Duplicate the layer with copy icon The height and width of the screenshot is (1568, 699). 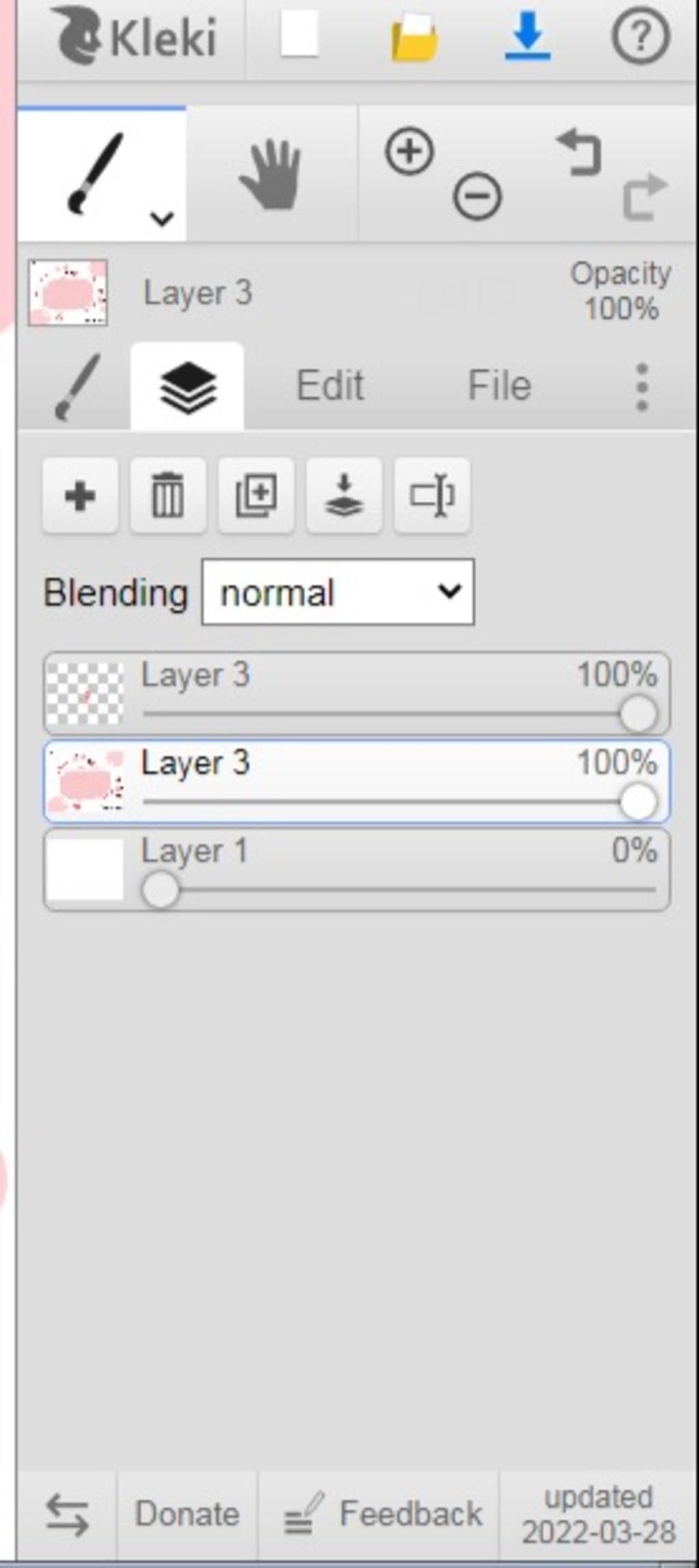coord(256,496)
